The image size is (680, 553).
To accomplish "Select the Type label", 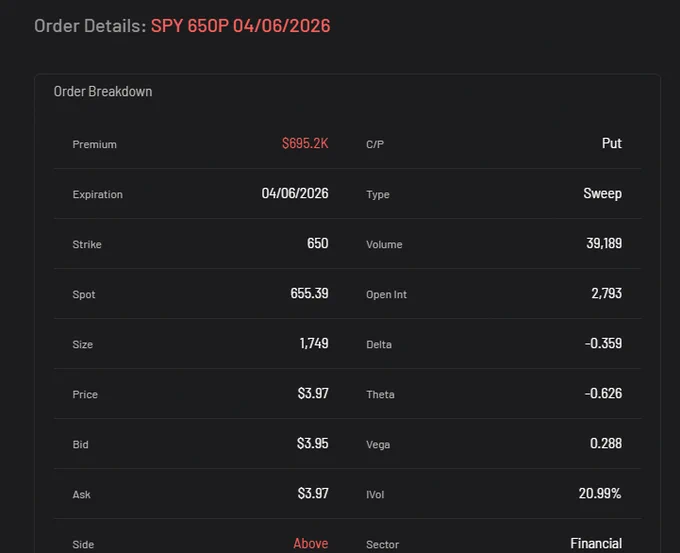I will pyautogui.click(x=378, y=194).
